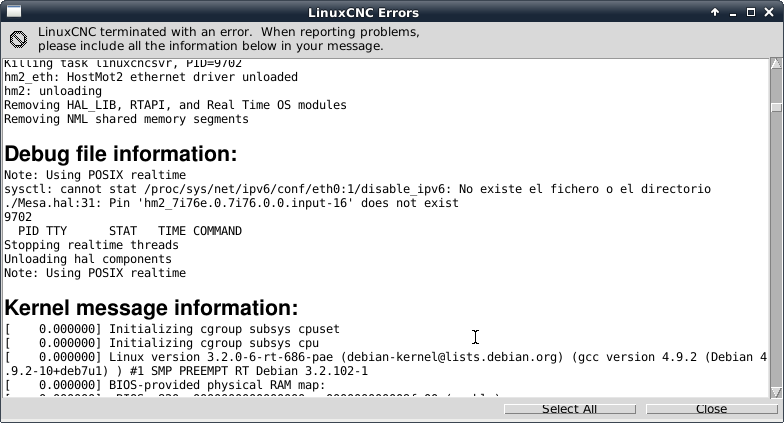This screenshot has width=784, height=423.
Task: Click the 'LinuxCNC Errors' window title
Action: point(364,12)
